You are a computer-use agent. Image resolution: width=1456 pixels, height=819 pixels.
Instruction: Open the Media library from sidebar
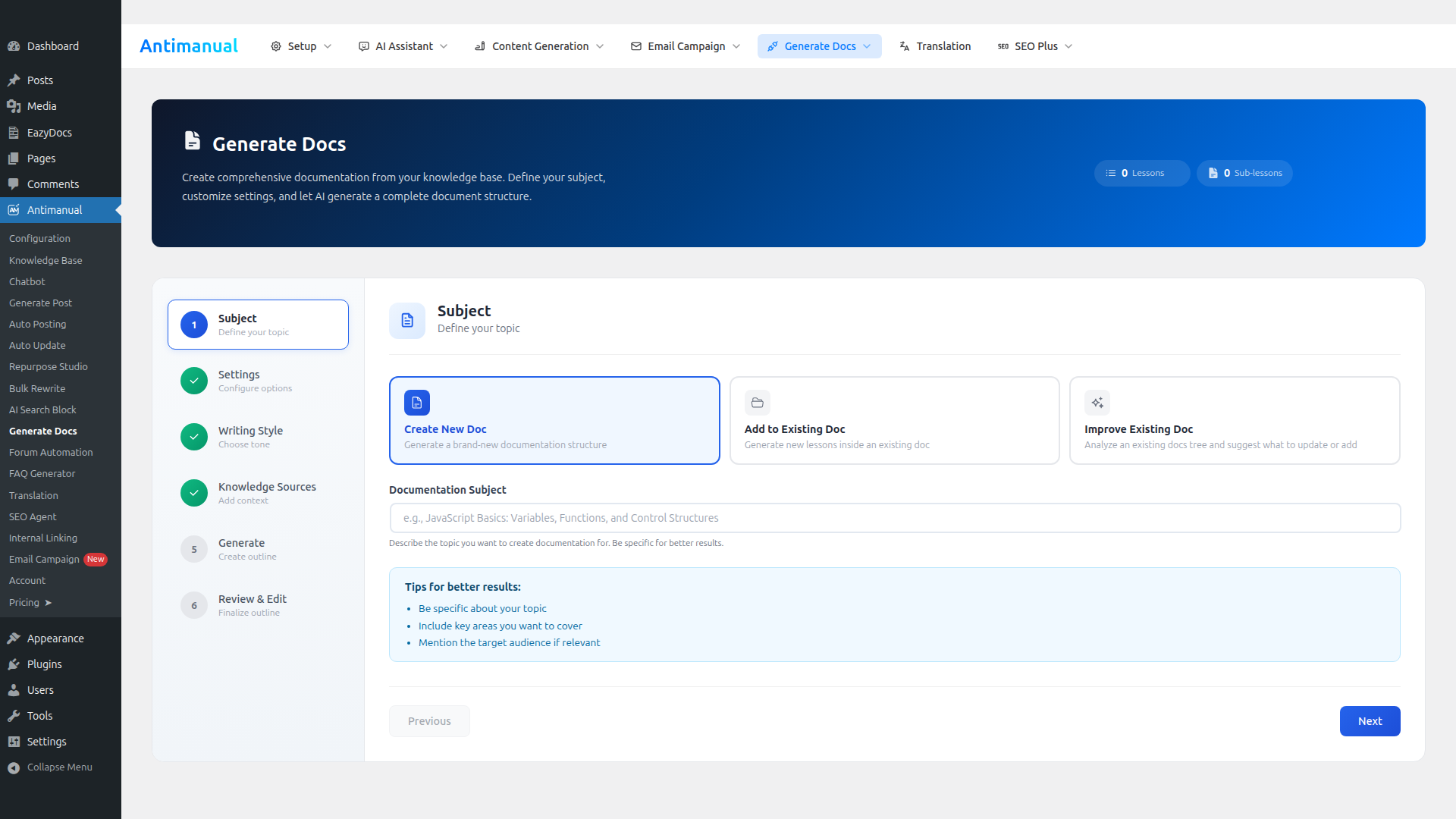click(x=41, y=106)
